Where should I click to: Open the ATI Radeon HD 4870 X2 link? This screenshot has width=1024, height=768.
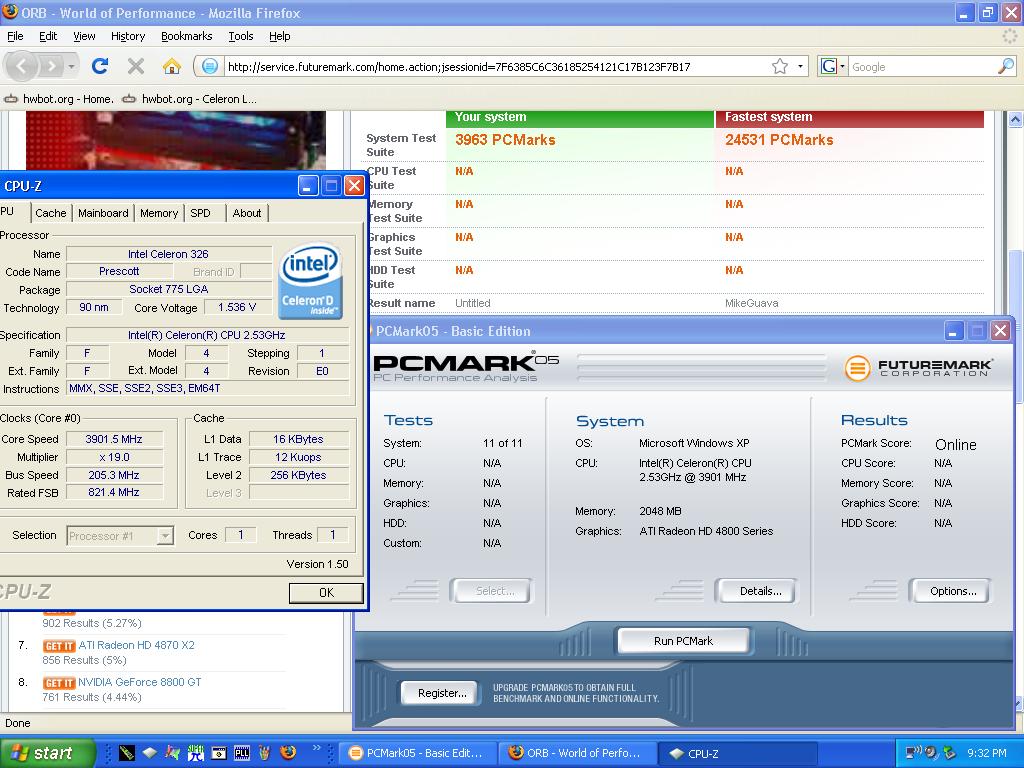[x=136, y=645]
